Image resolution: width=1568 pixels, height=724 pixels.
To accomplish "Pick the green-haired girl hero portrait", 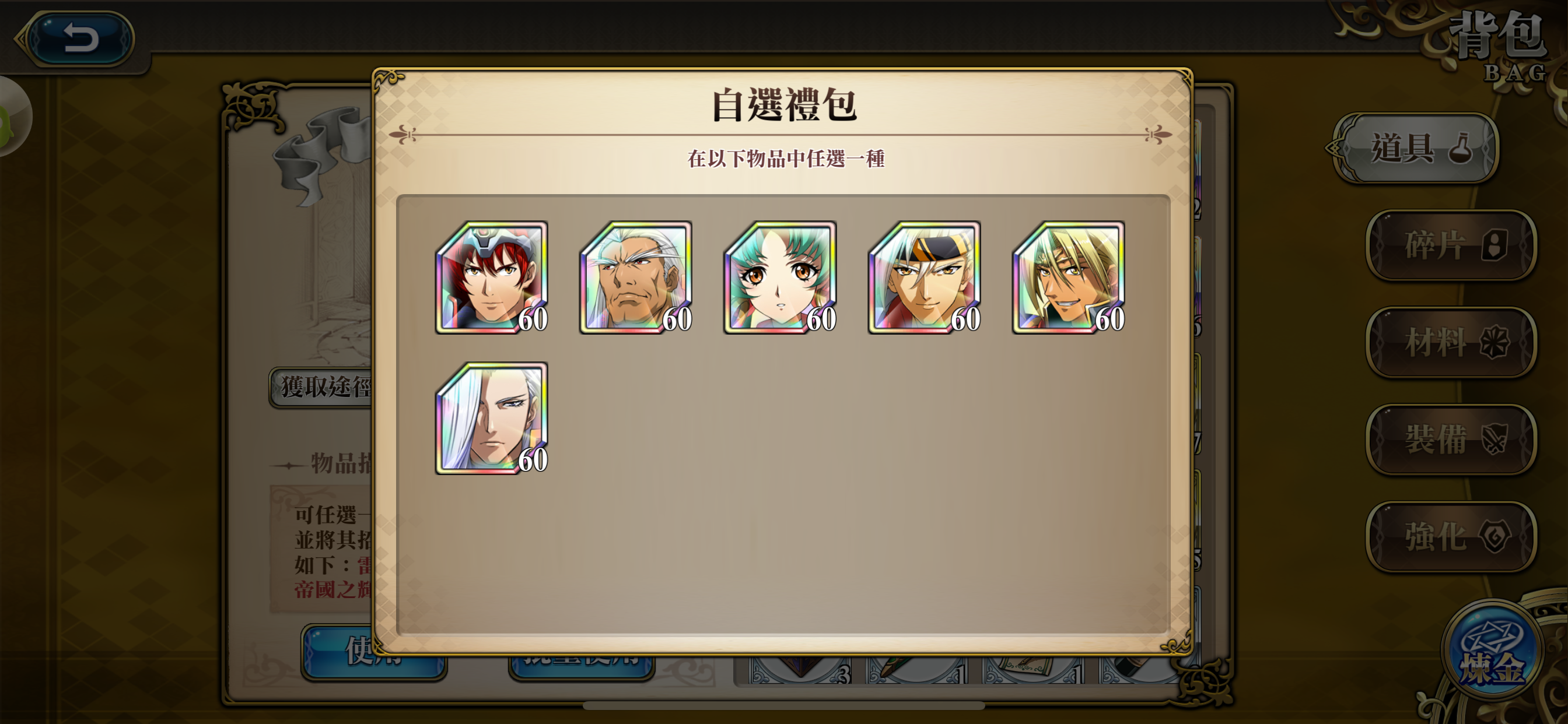I will coord(780,277).
